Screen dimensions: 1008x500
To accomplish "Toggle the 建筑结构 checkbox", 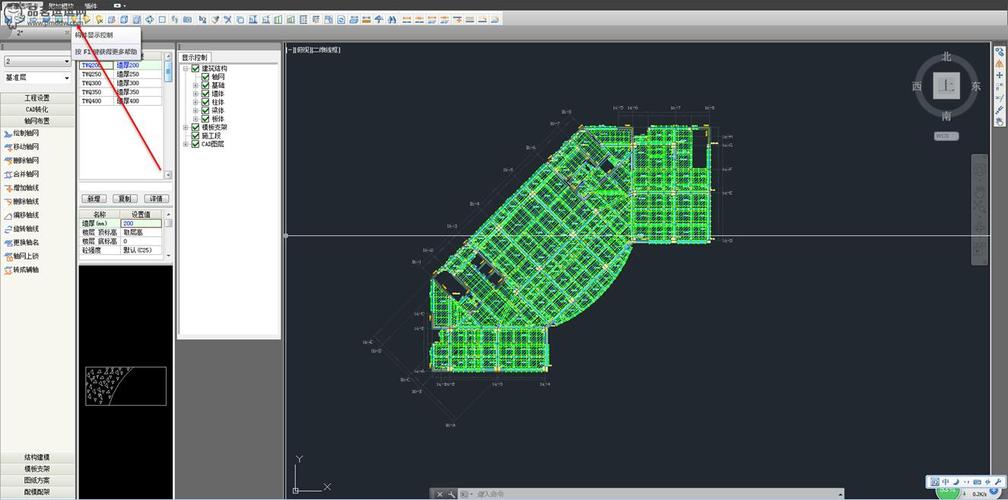I will click(x=196, y=69).
